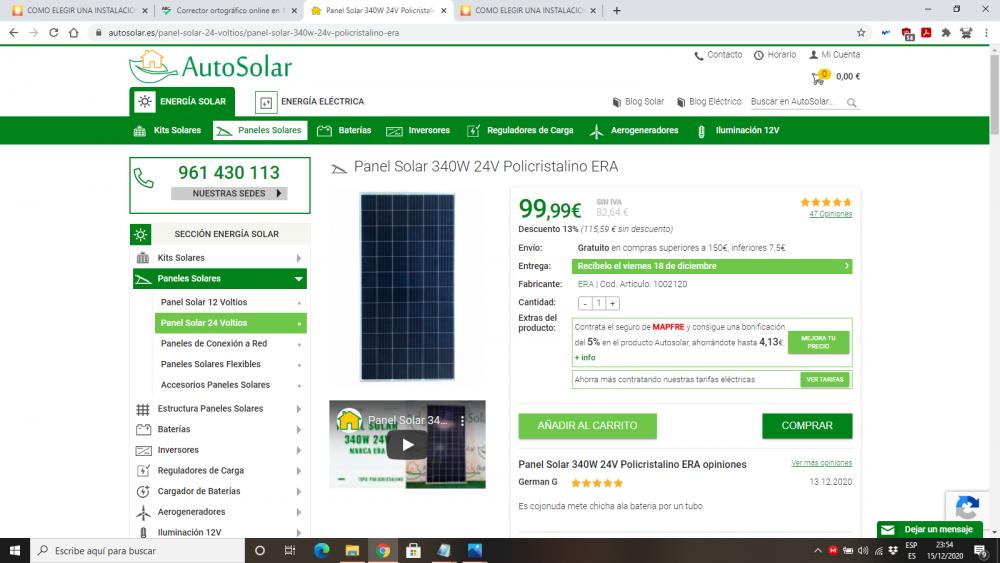Screen dimensions: 1000x563
Task: Open the Chrome icon in taskbar
Action: [x=383, y=550]
